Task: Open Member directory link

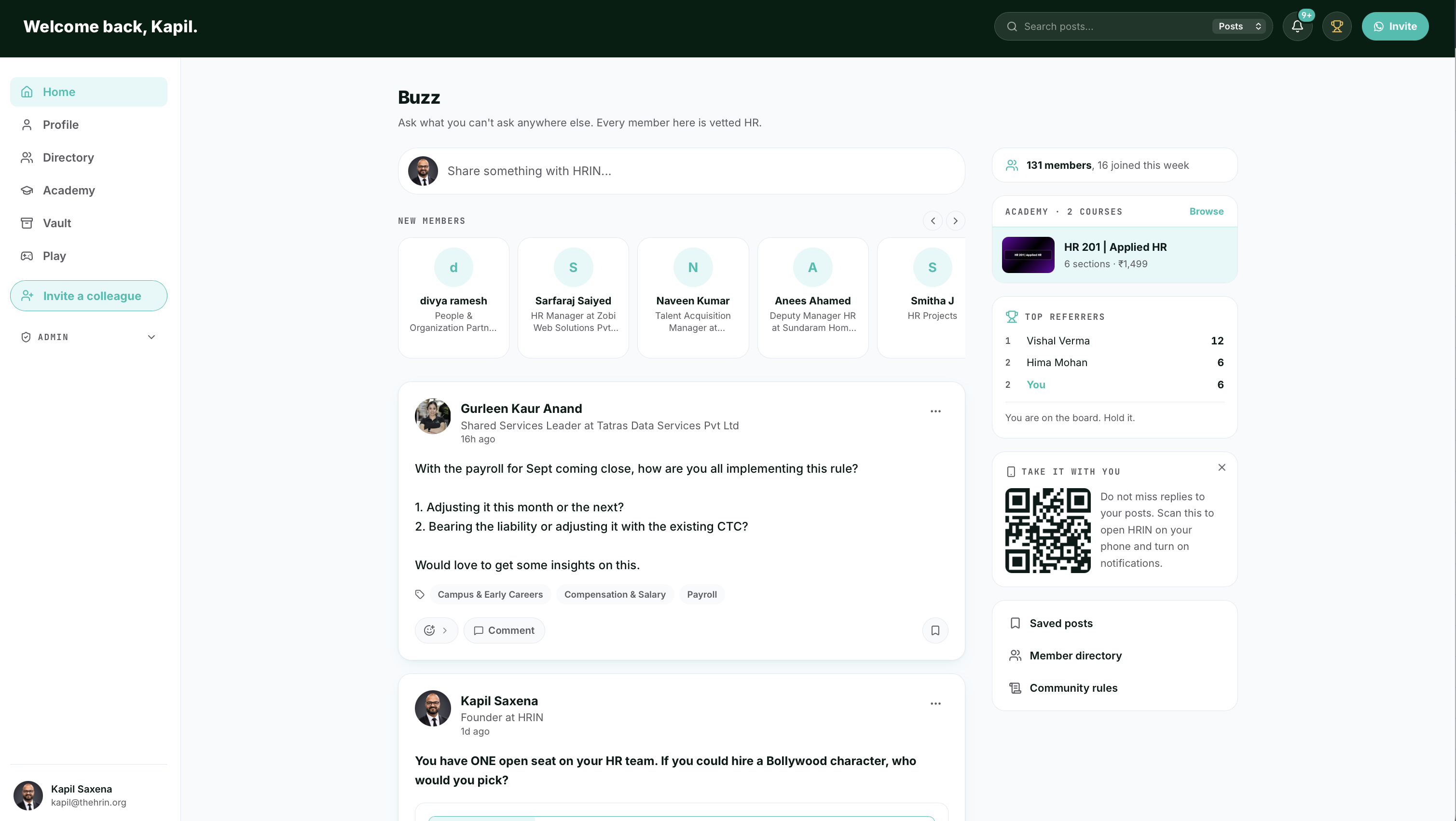Action: (x=1114, y=656)
